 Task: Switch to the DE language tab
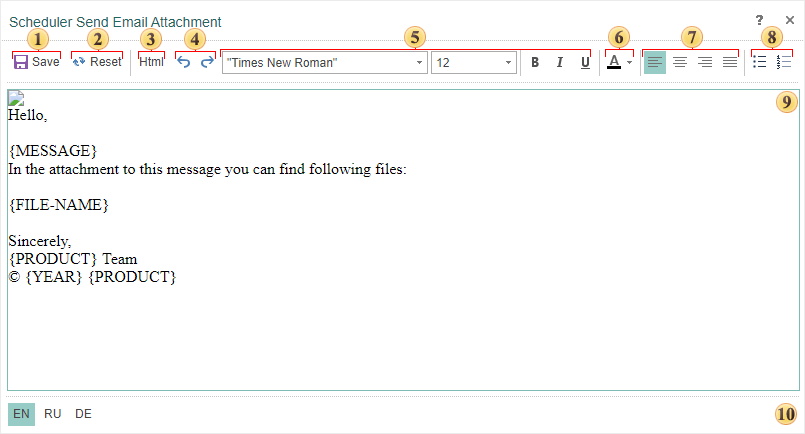click(83, 414)
